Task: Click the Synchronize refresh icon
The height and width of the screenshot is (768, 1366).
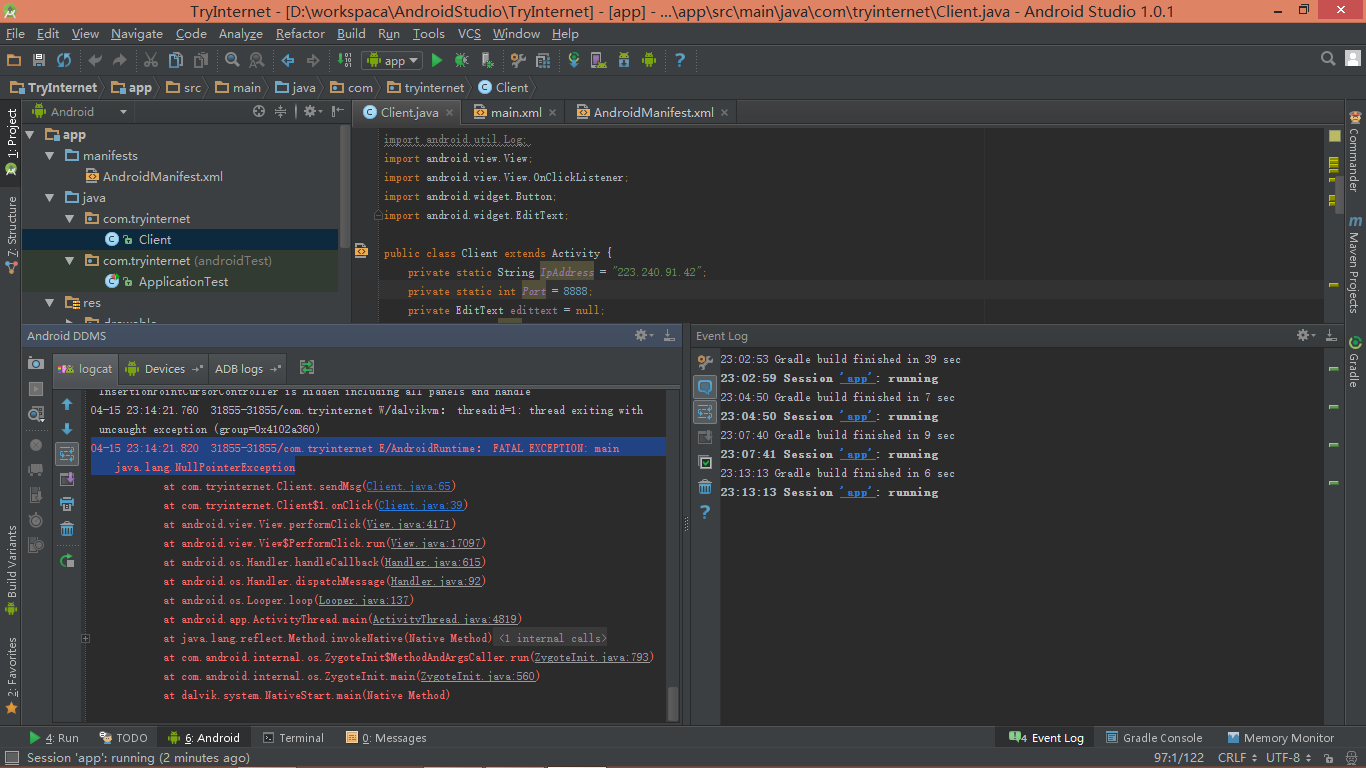Action: pyautogui.click(x=64, y=61)
